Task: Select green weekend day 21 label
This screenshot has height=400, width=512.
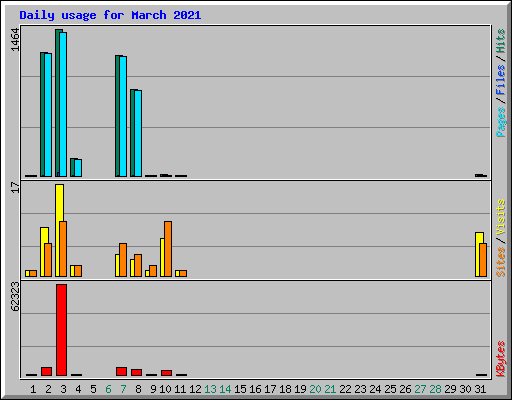Action: (330, 389)
